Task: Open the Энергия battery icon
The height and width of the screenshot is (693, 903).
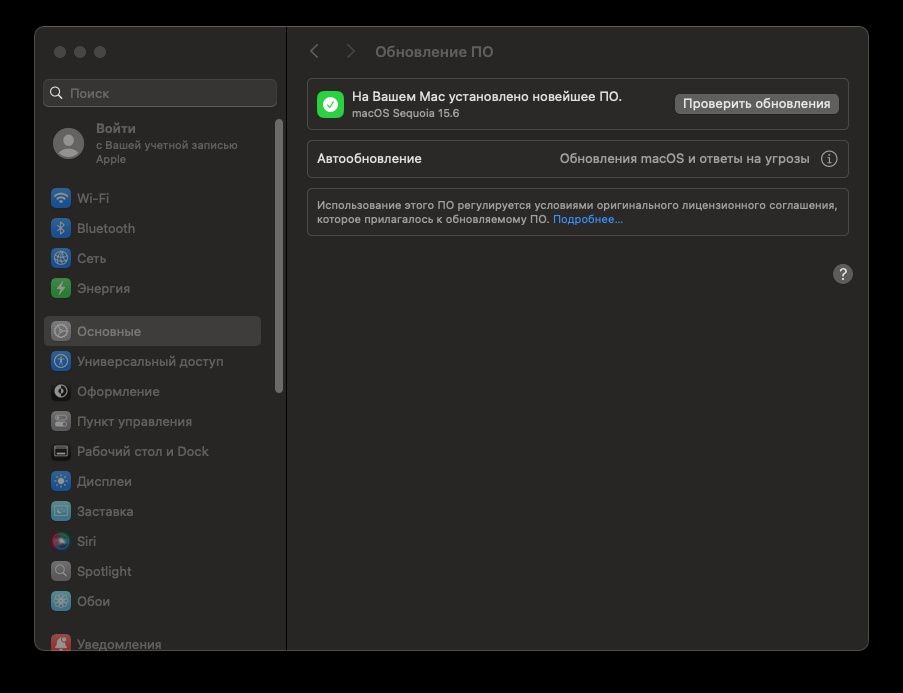Action: coord(61,288)
